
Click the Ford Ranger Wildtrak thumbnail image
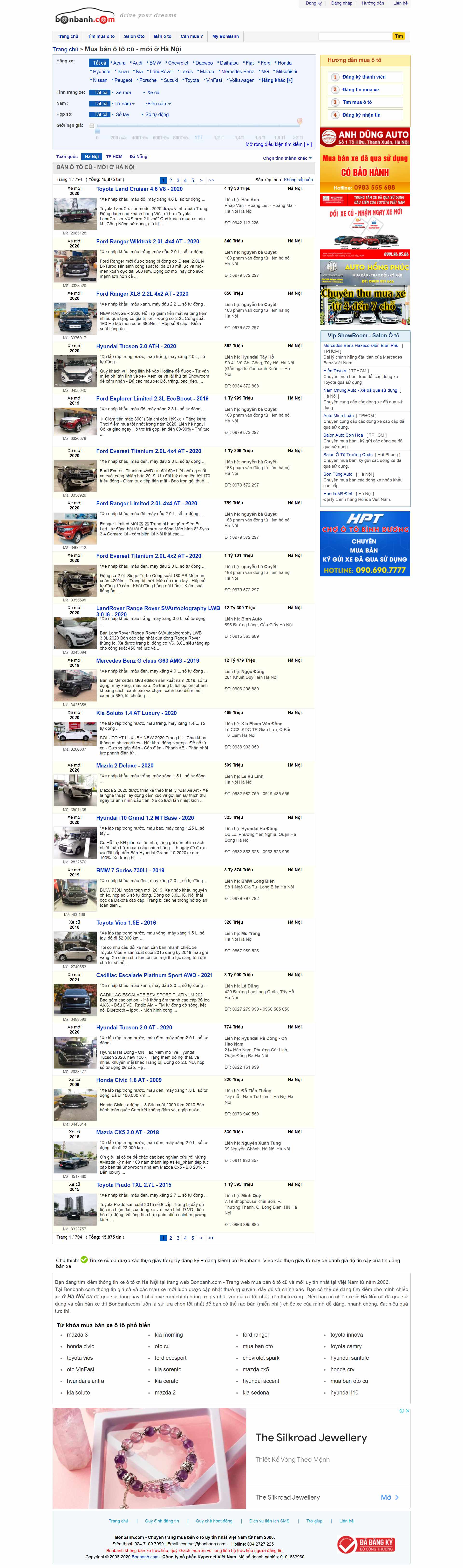[x=75, y=266]
